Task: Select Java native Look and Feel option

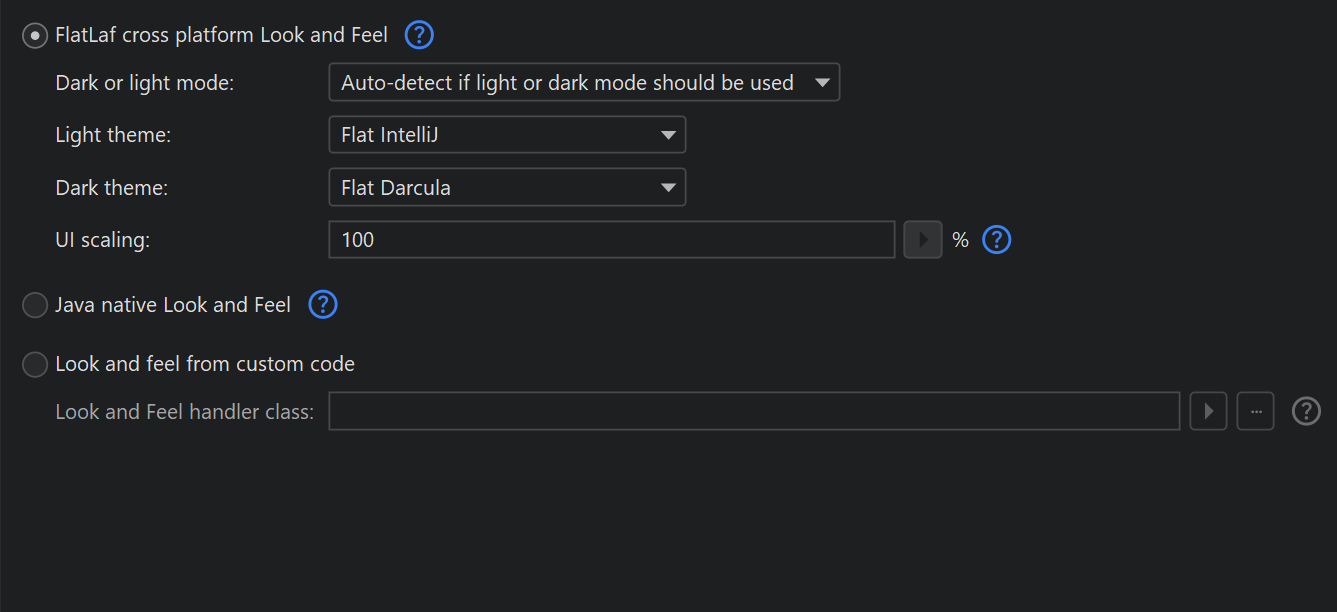Action: coord(35,305)
